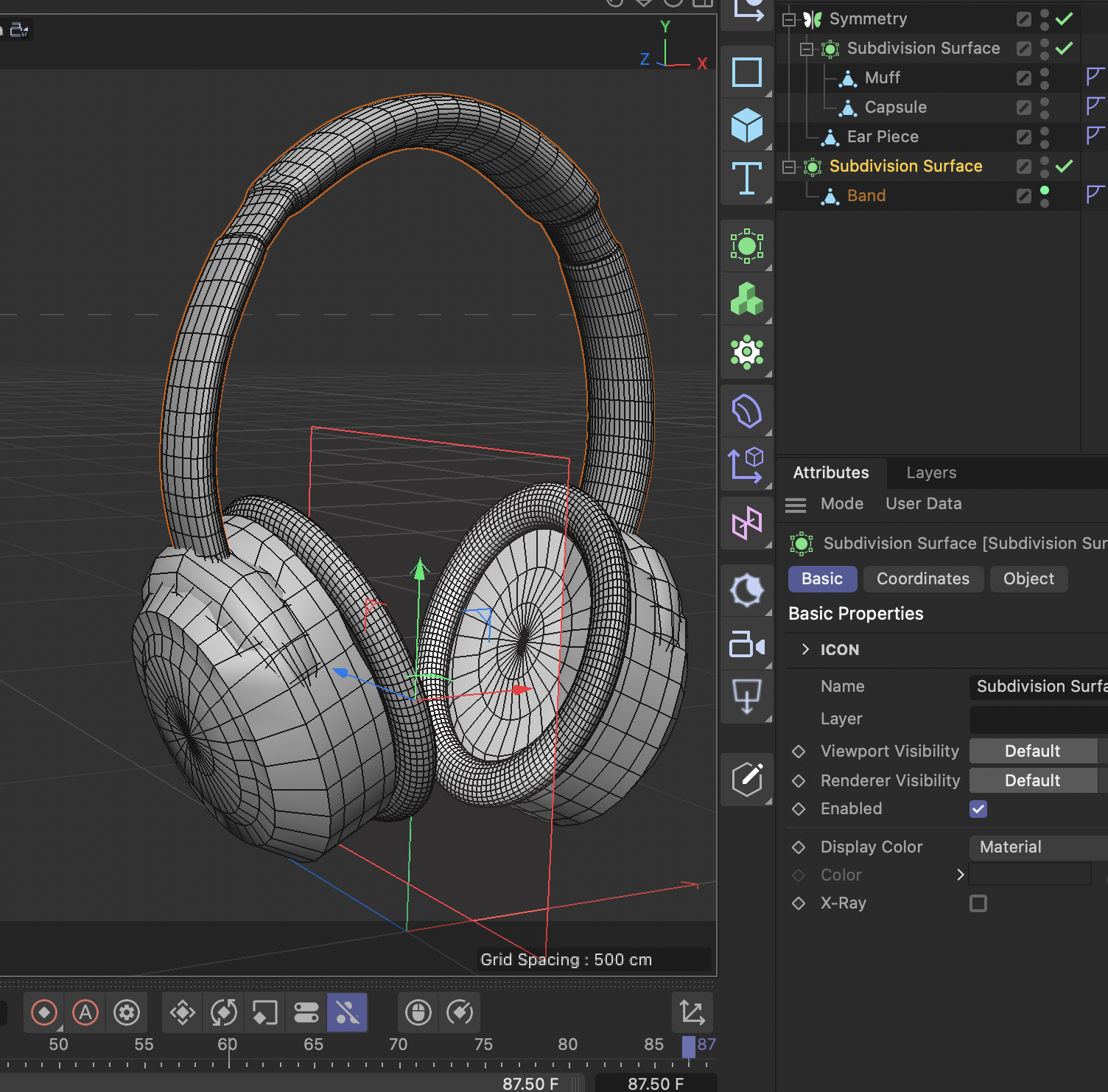
Task: Enable Autokeying mode
Action: tap(85, 1012)
